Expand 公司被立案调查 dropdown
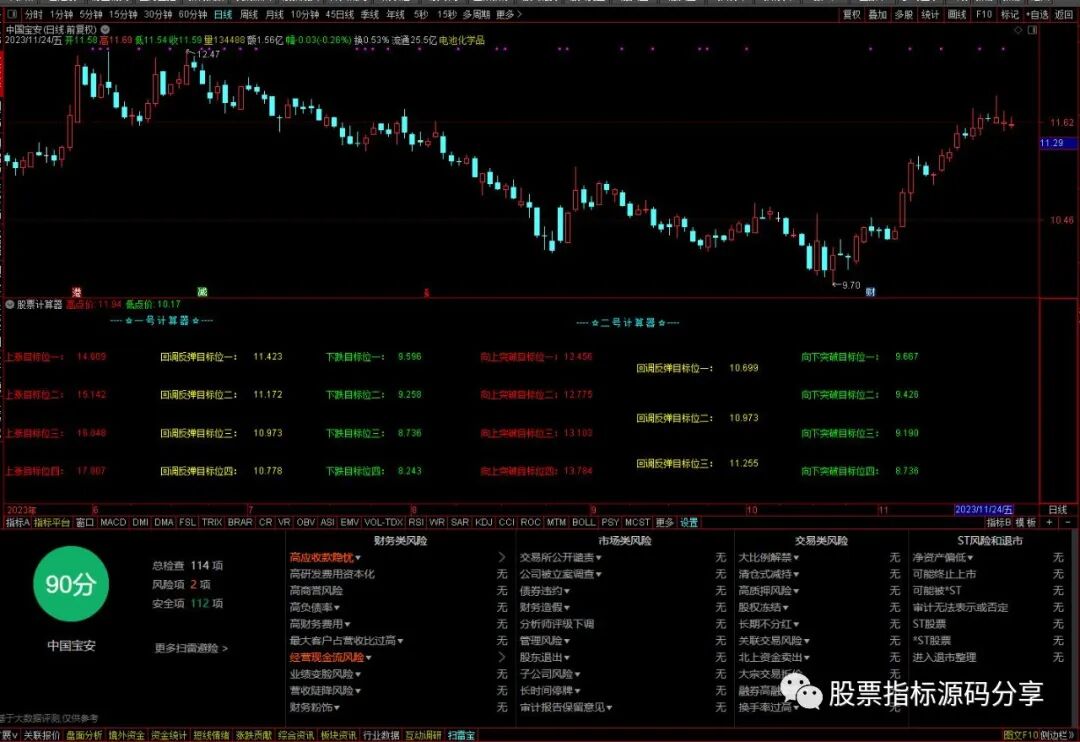 coord(599,575)
